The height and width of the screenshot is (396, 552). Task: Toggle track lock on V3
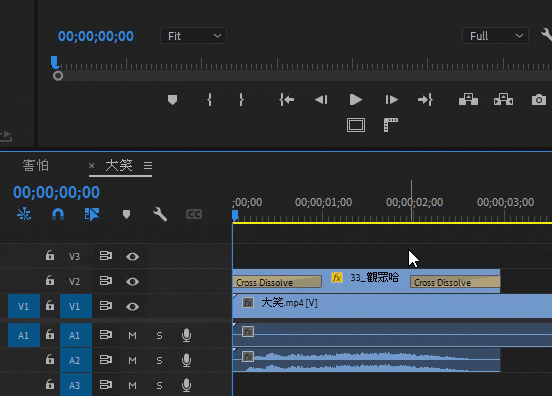pyautogui.click(x=50, y=256)
